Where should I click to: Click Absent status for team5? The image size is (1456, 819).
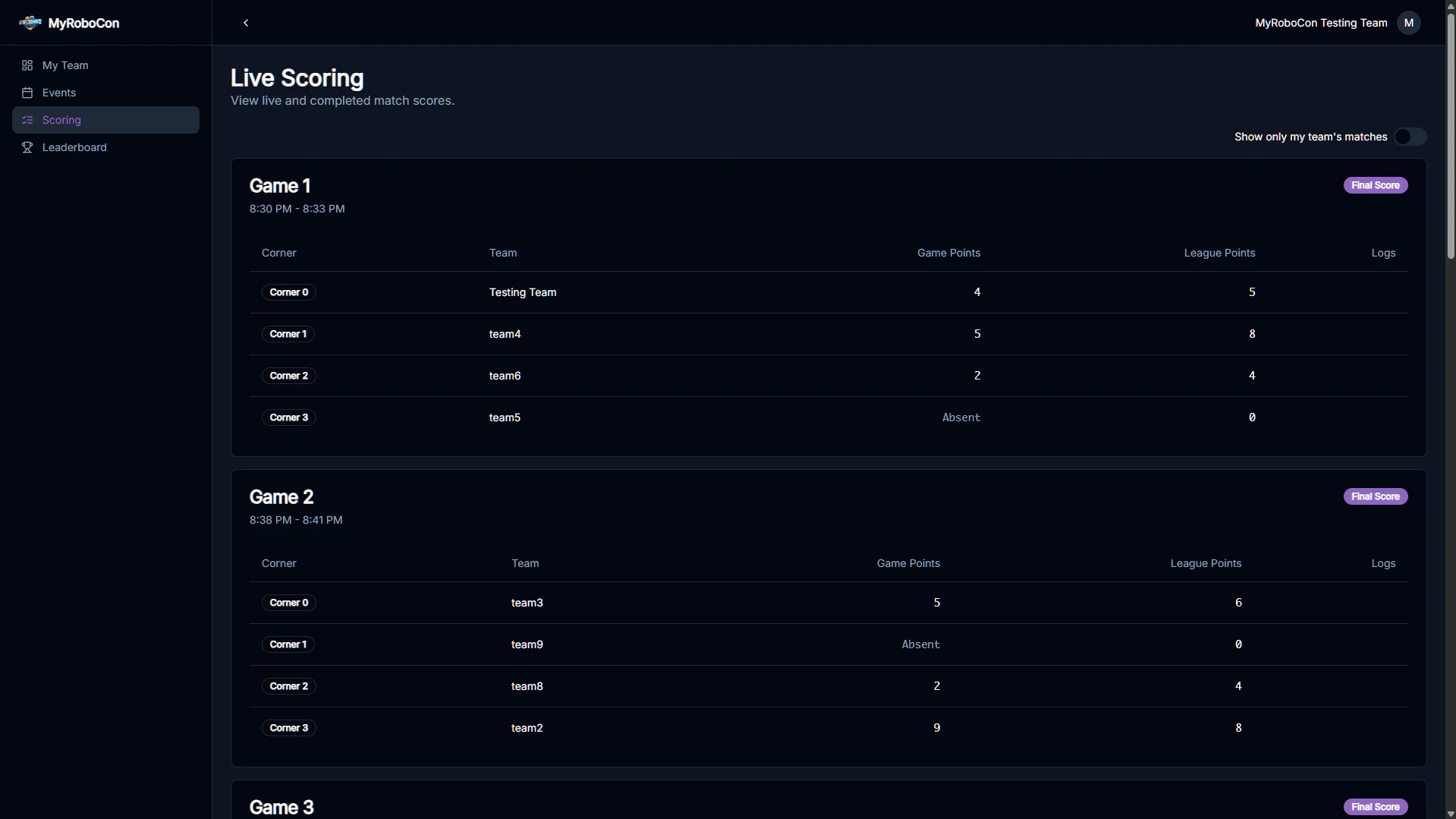click(x=961, y=417)
